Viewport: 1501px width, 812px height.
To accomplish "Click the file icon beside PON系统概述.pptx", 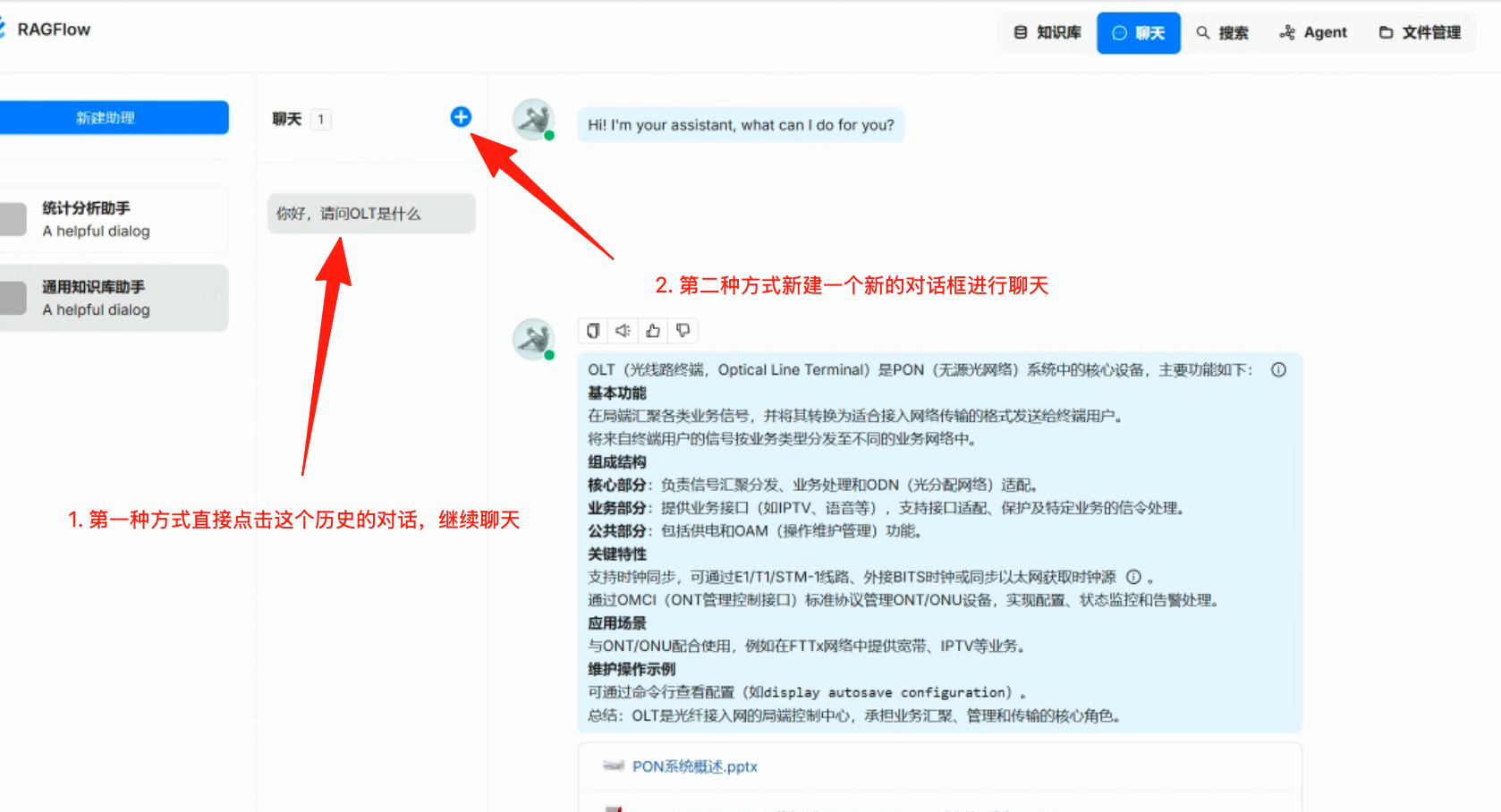I will click(x=613, y=766).
